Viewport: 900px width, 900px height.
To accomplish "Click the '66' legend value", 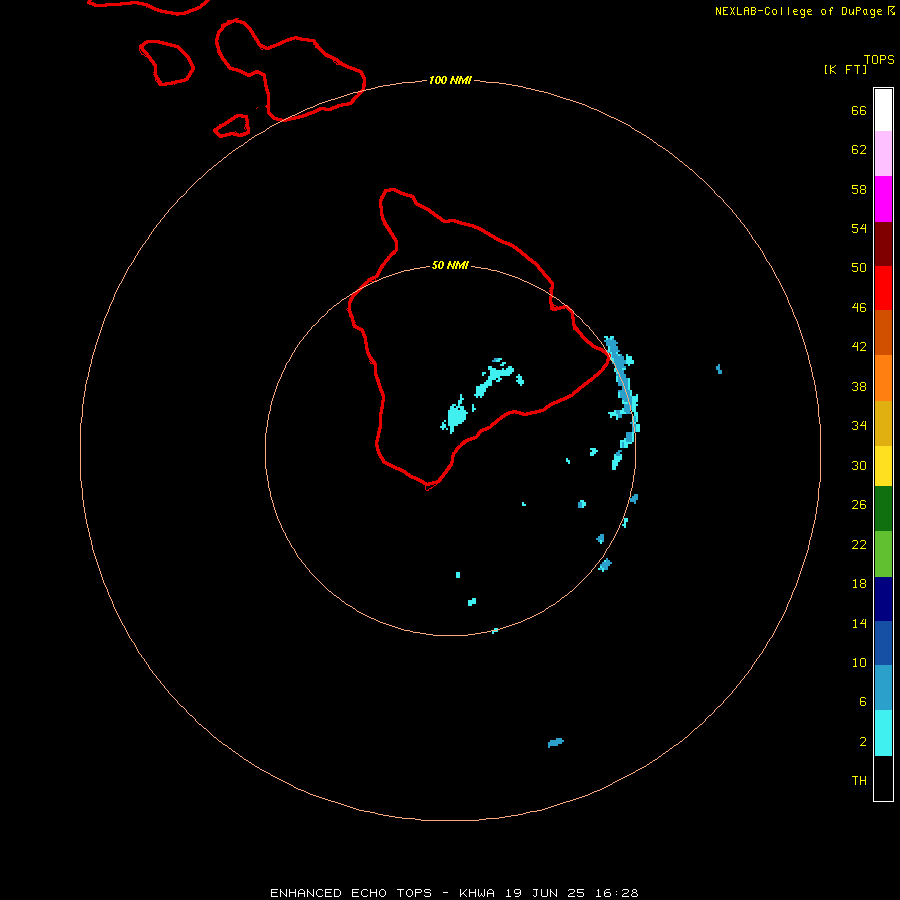I will 859,110.
